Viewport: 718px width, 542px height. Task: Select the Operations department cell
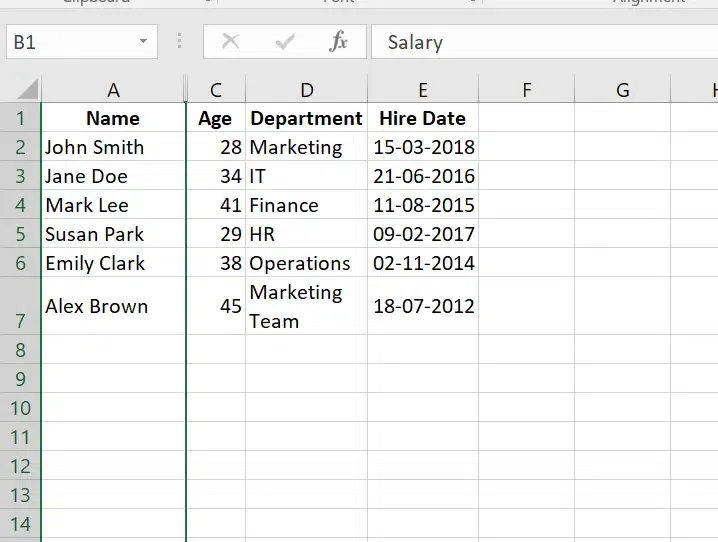(x=306, y=262)
